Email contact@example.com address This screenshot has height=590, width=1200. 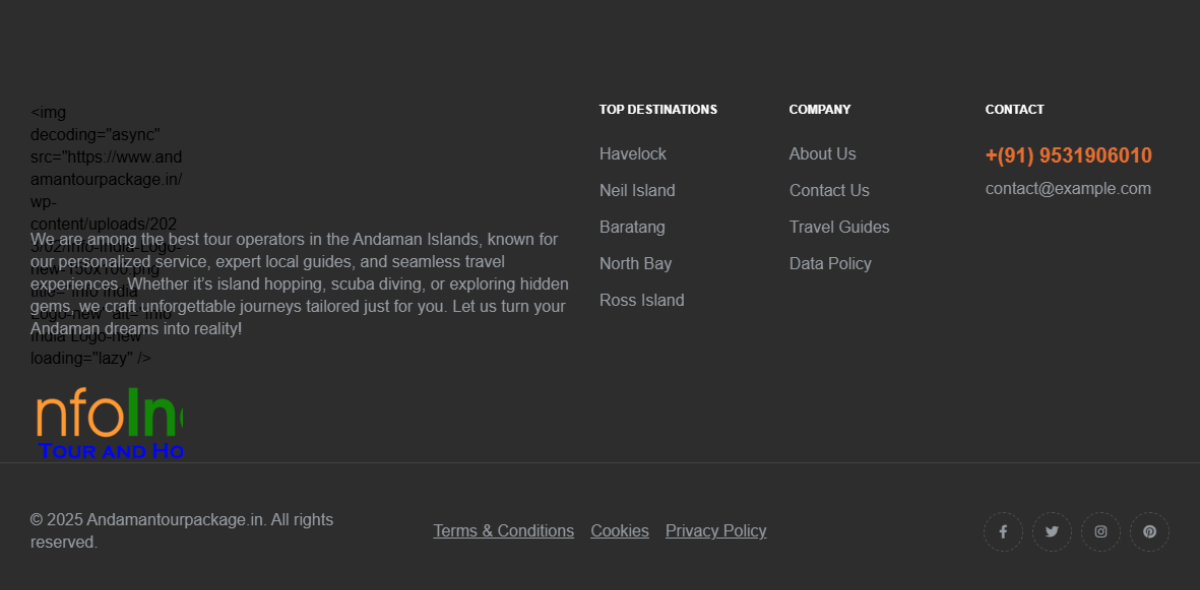point(1068,189)
